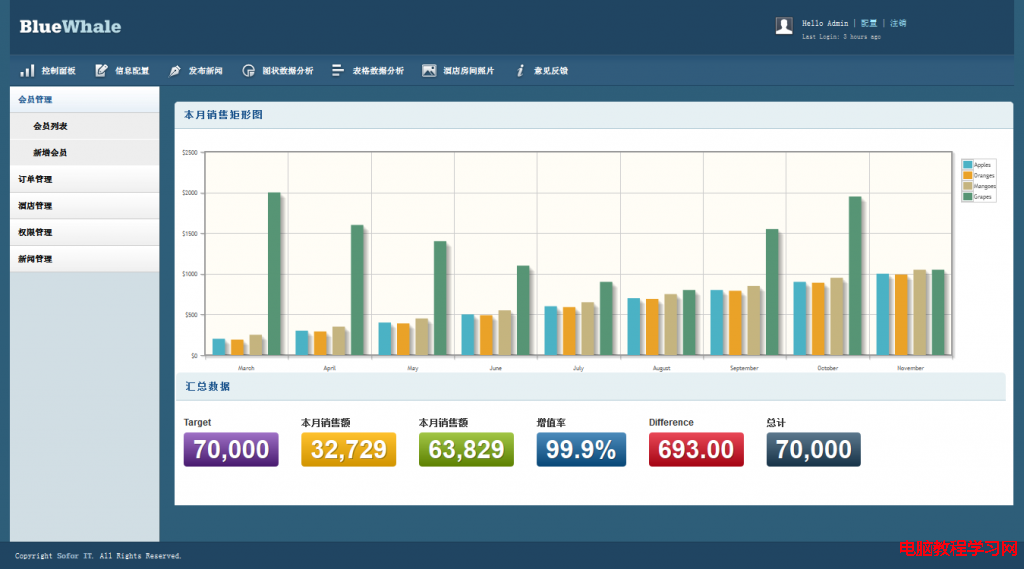Expand the 订单管理 sidebar section
1024x569 pixels.
(x=84, y=179)
